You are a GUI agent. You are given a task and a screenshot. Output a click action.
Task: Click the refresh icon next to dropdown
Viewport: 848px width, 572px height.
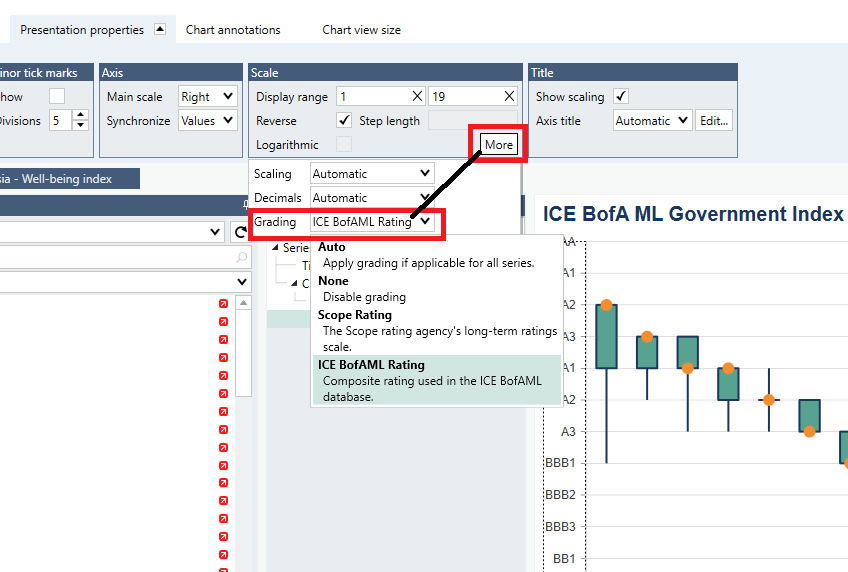click(x=240, y=232)
